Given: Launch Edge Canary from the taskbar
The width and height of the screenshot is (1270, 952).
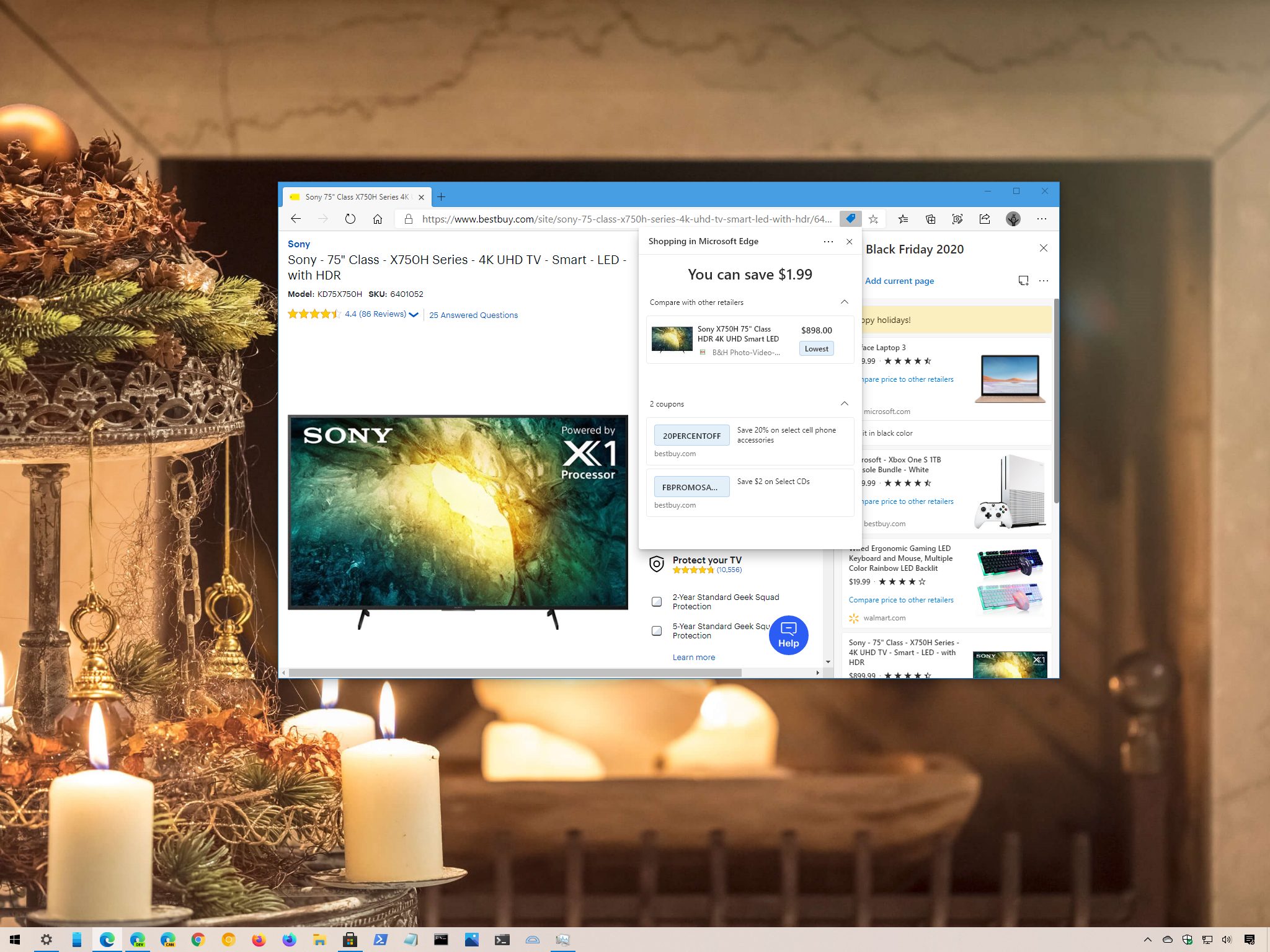Looking at the screenshot, I should [x=167, y=940].
